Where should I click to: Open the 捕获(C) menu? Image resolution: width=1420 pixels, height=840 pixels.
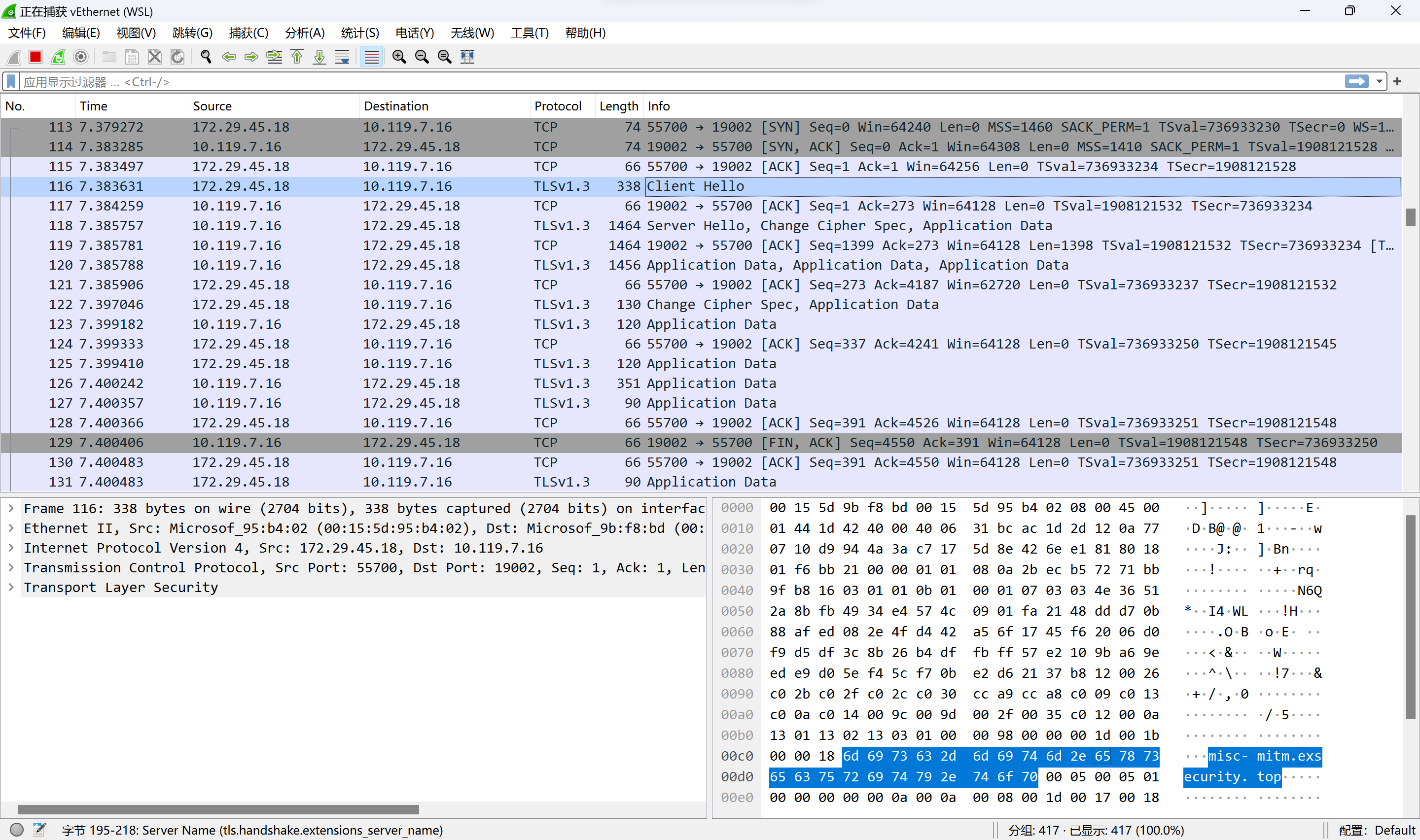pos(248,33)
